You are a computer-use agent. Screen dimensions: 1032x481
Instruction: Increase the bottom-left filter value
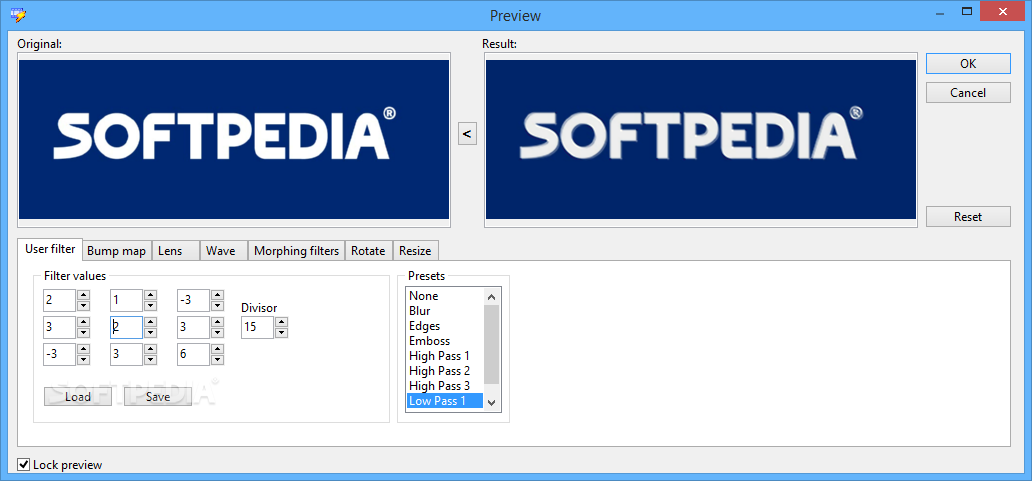(84, 348)
